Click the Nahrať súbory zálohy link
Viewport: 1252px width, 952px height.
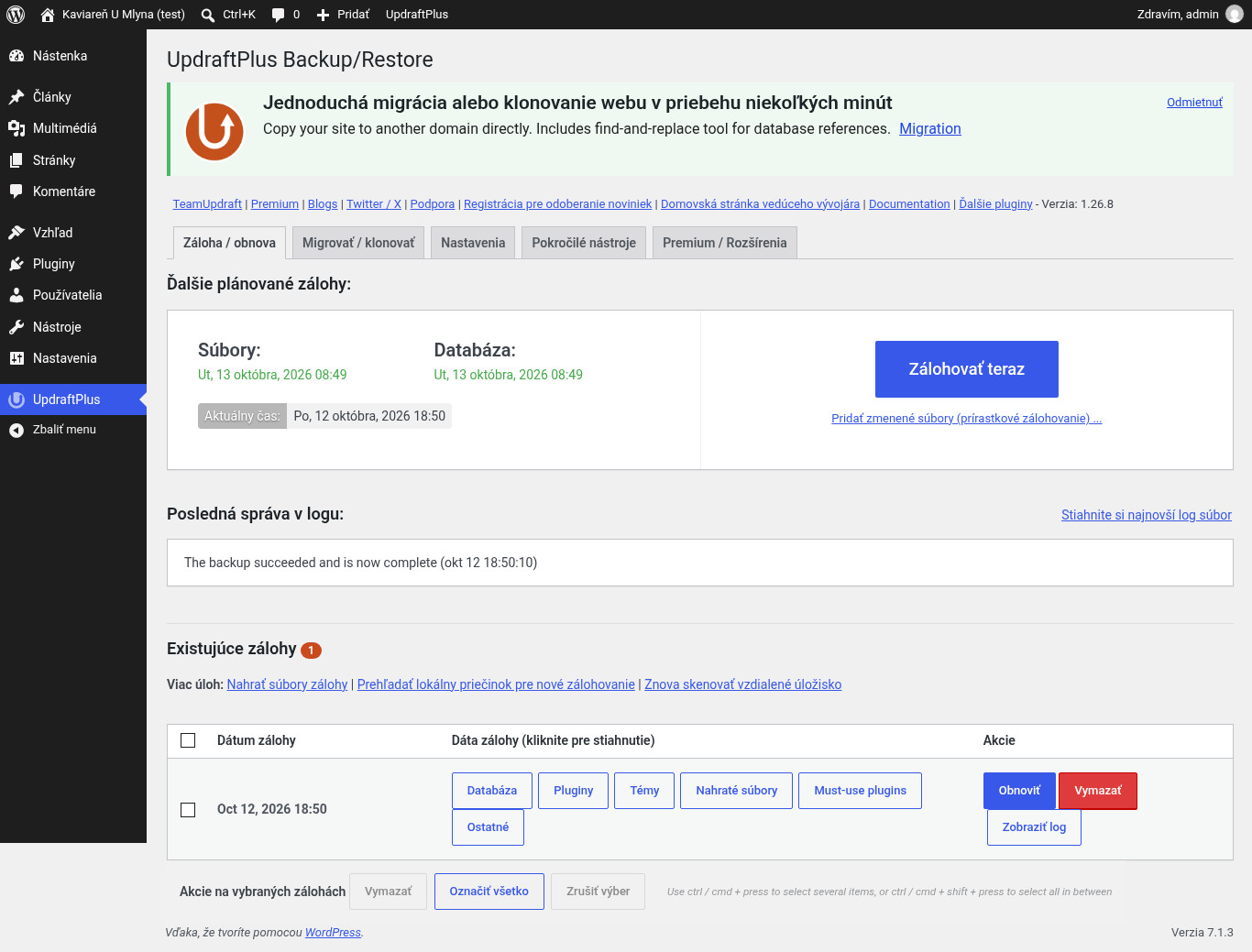[x=288, y=684]
